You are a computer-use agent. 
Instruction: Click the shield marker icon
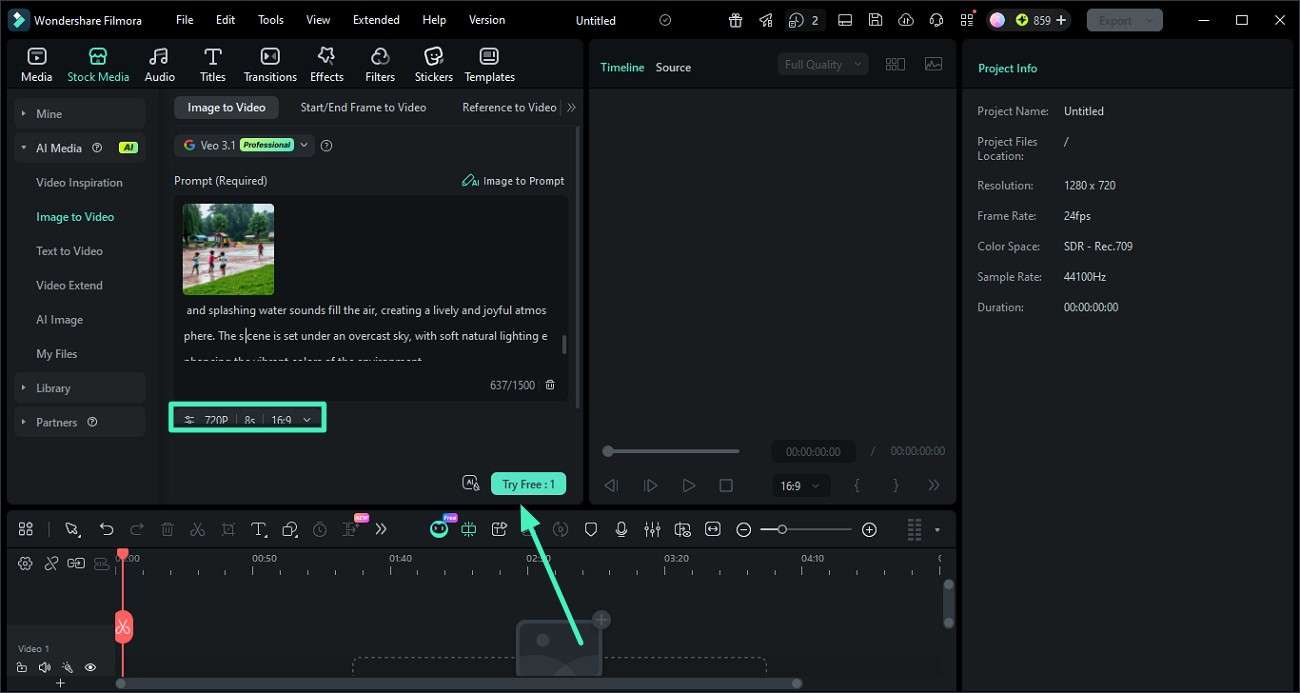[x=591, y=529]
